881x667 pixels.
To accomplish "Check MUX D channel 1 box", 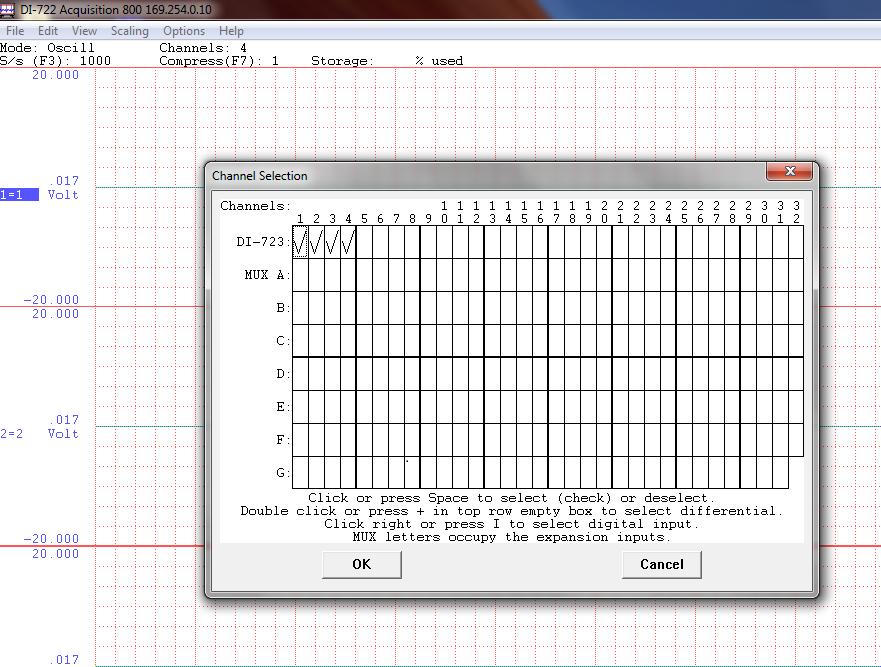I will 300,374.
